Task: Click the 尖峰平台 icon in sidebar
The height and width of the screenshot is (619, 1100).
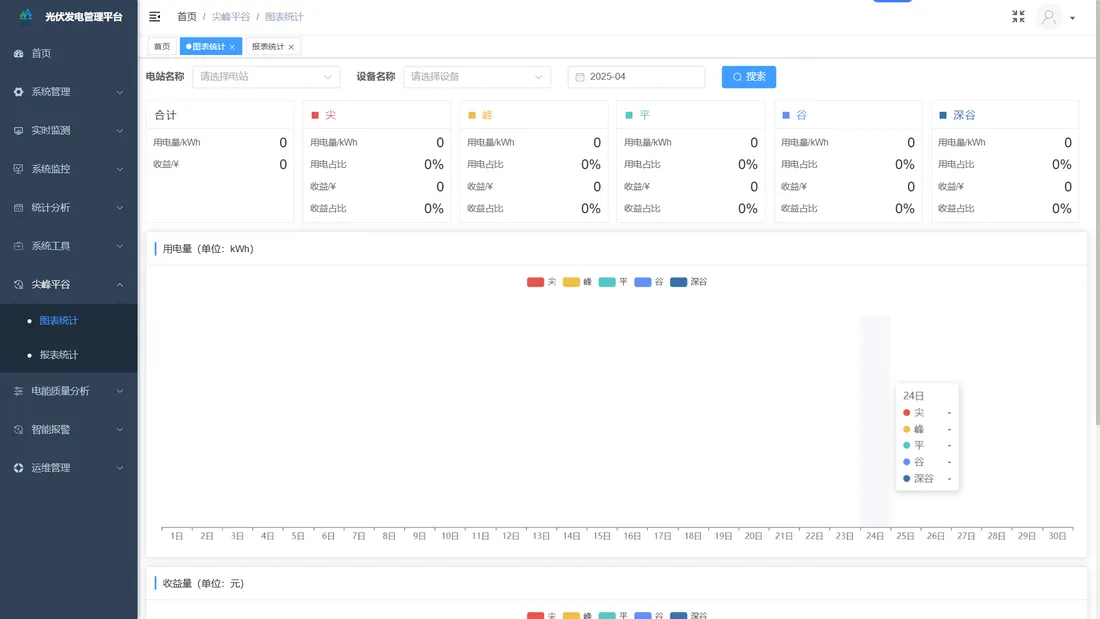Action: pyautogui.click(x=18, y=285)
